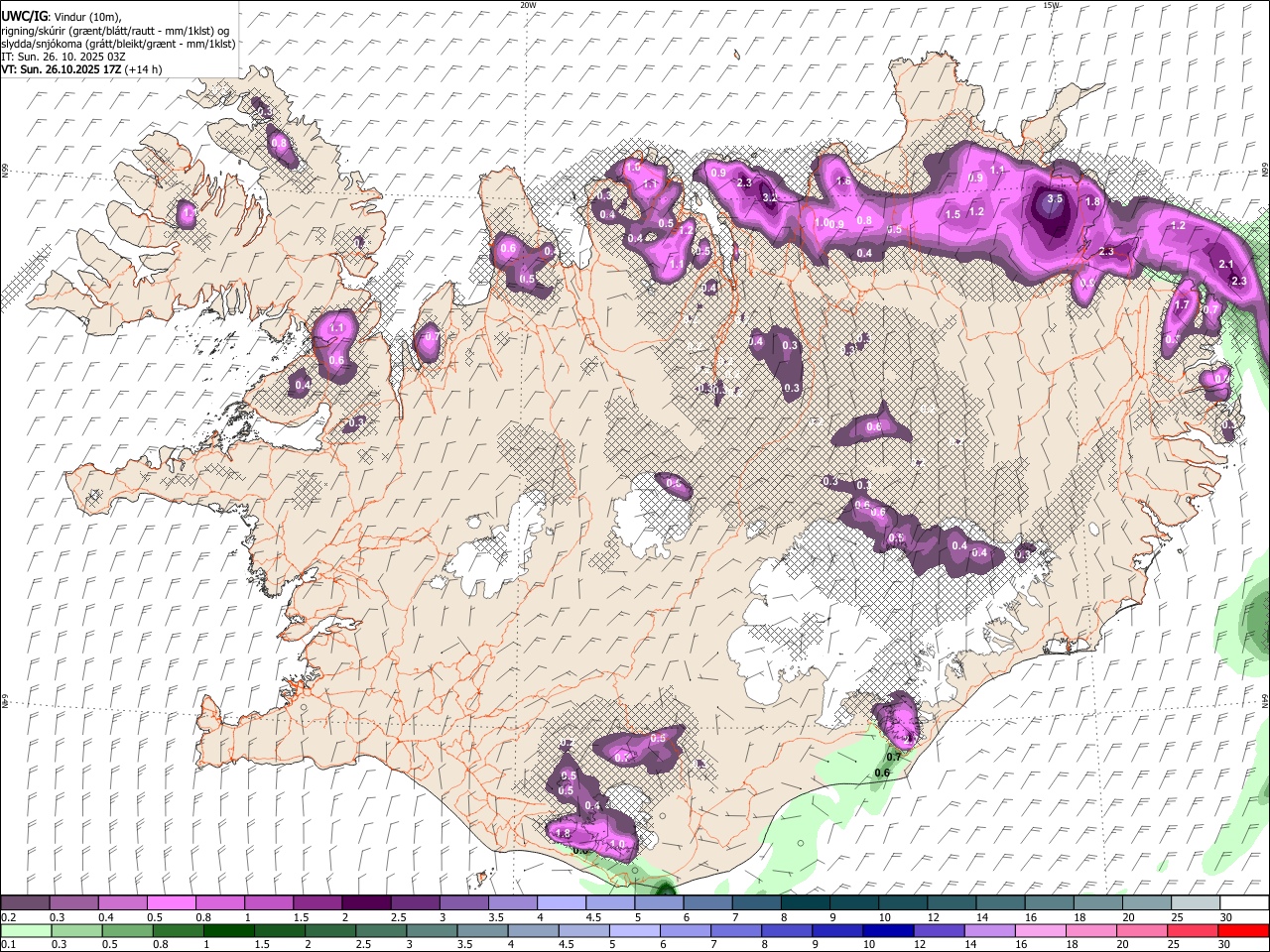Image resolution: width=1270 pixels, height=952 pixels.
Task: Click the 30 tick label of the snow legend
Action: pyautogui.click(x=1226, y=917)
